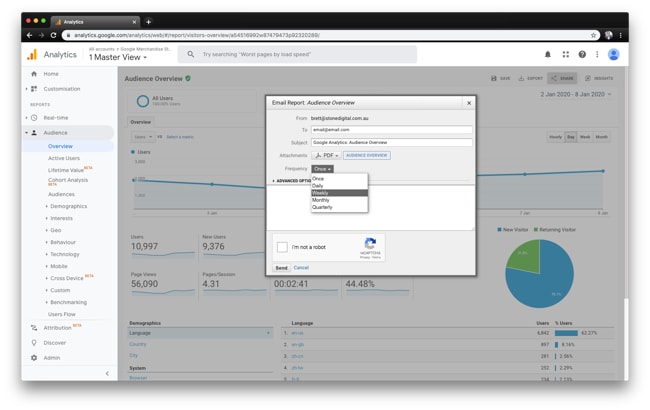Bookmark the page with star icon
The image size is (650, 410).
pyautogui.click(x=593, y=35)
